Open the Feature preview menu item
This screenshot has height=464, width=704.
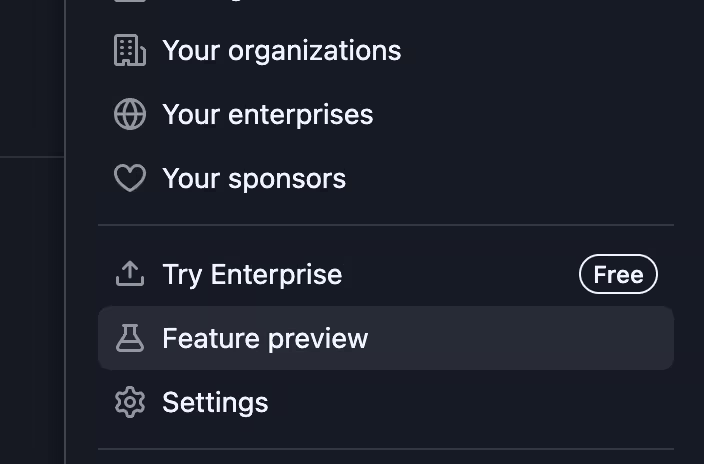(265, 338)
